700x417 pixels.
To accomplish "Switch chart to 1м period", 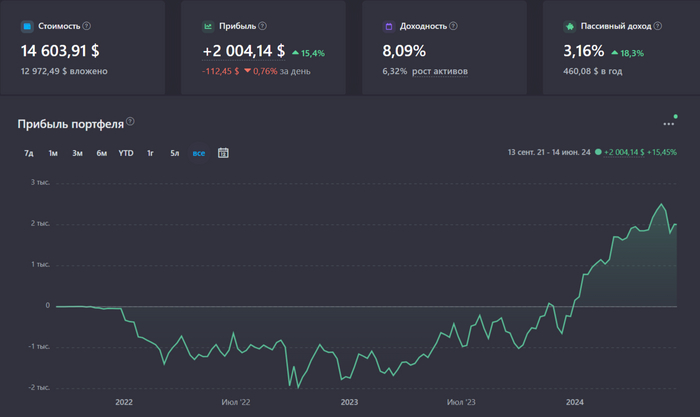I will [53, 153].
